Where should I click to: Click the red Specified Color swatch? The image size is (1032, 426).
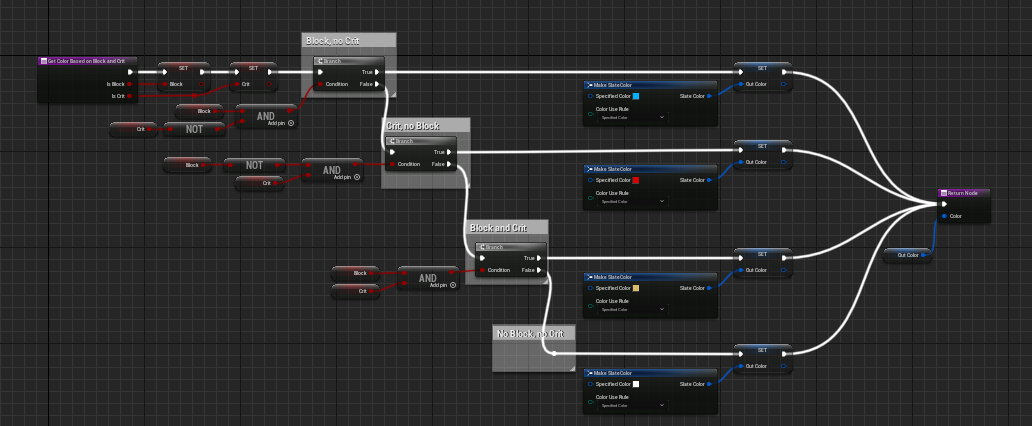click(x=636, y=180)
